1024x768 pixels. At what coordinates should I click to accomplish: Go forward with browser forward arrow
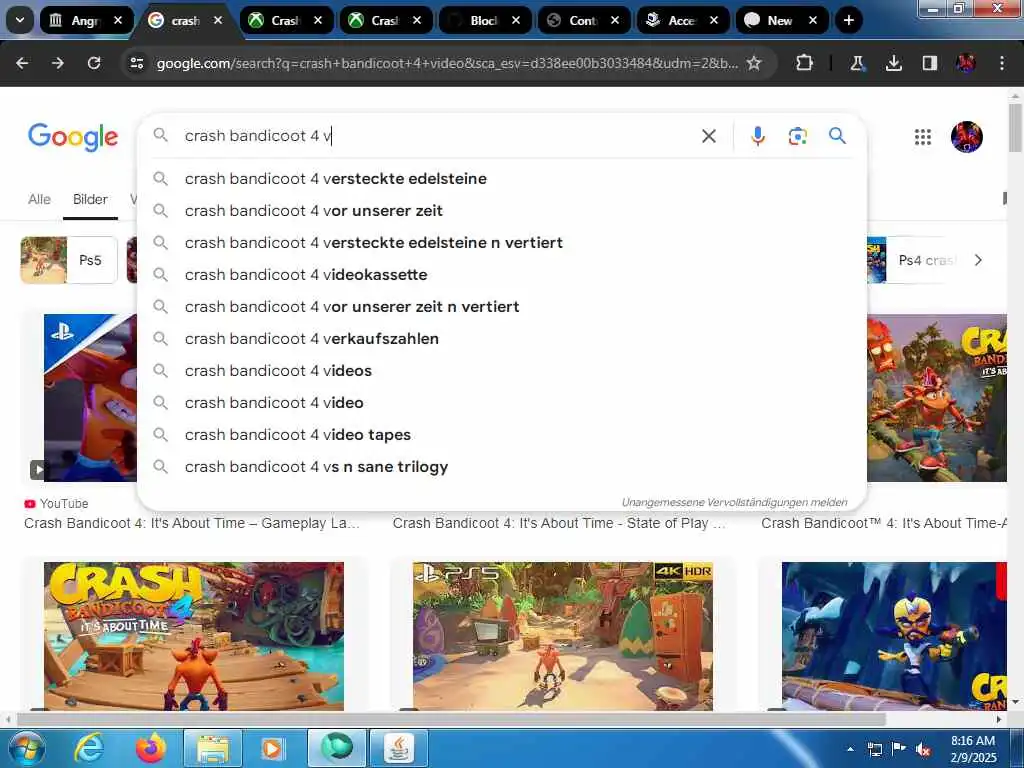57,63
